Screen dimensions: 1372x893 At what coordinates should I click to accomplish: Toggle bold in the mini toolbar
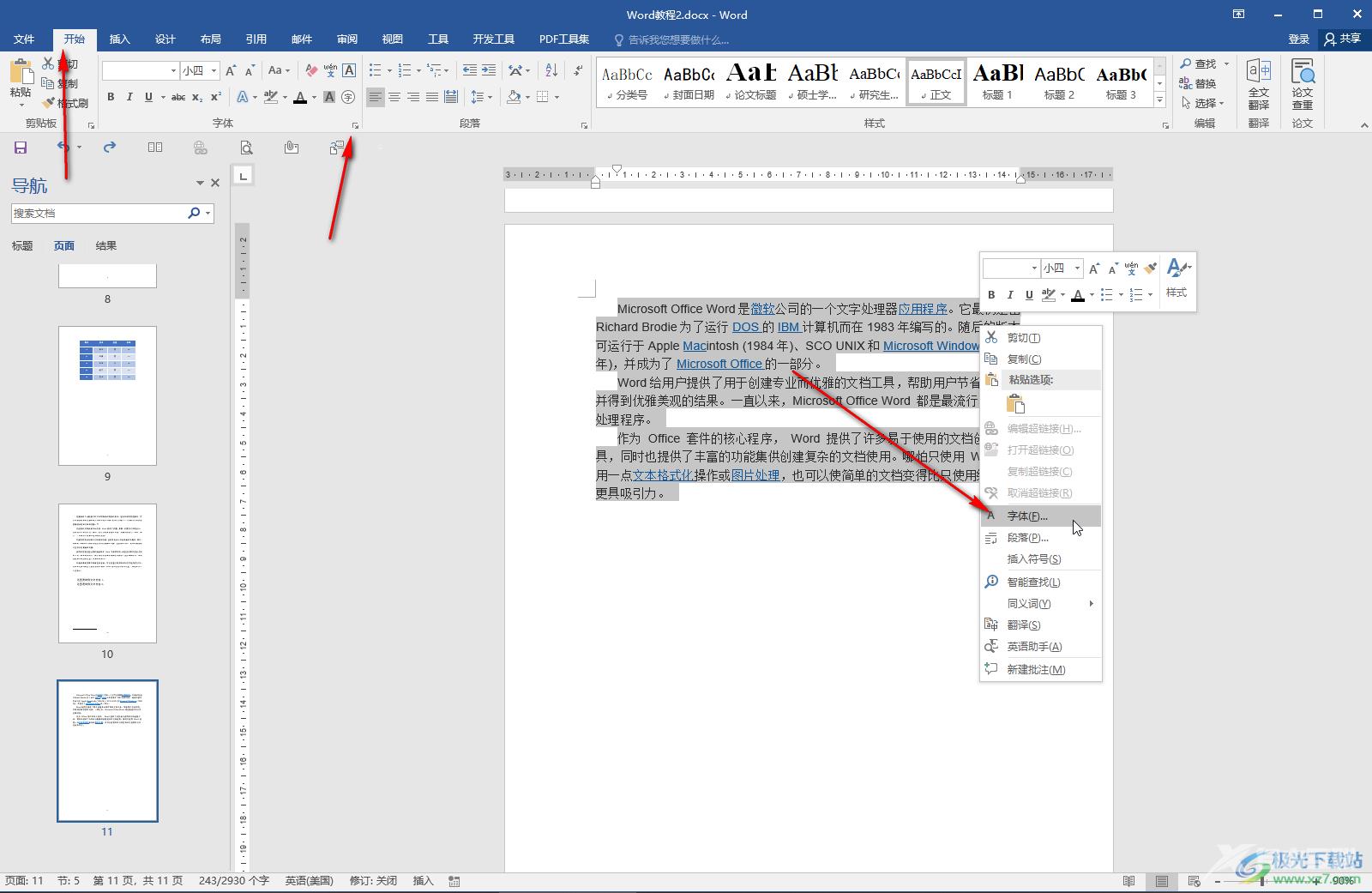(x=991, y=294)
